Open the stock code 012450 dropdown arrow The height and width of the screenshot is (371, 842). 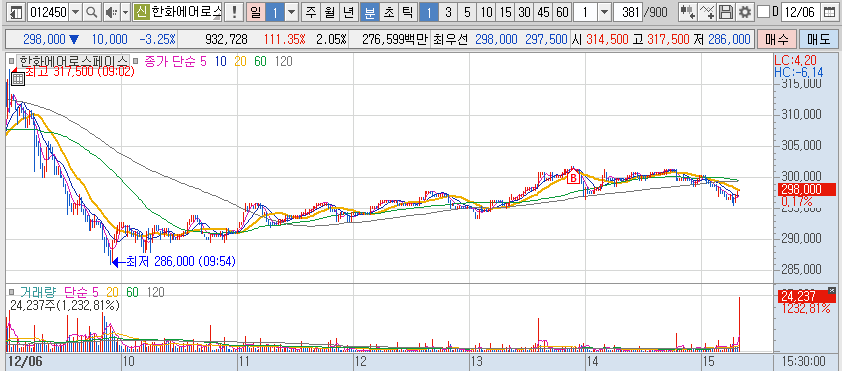pos(75,12)
